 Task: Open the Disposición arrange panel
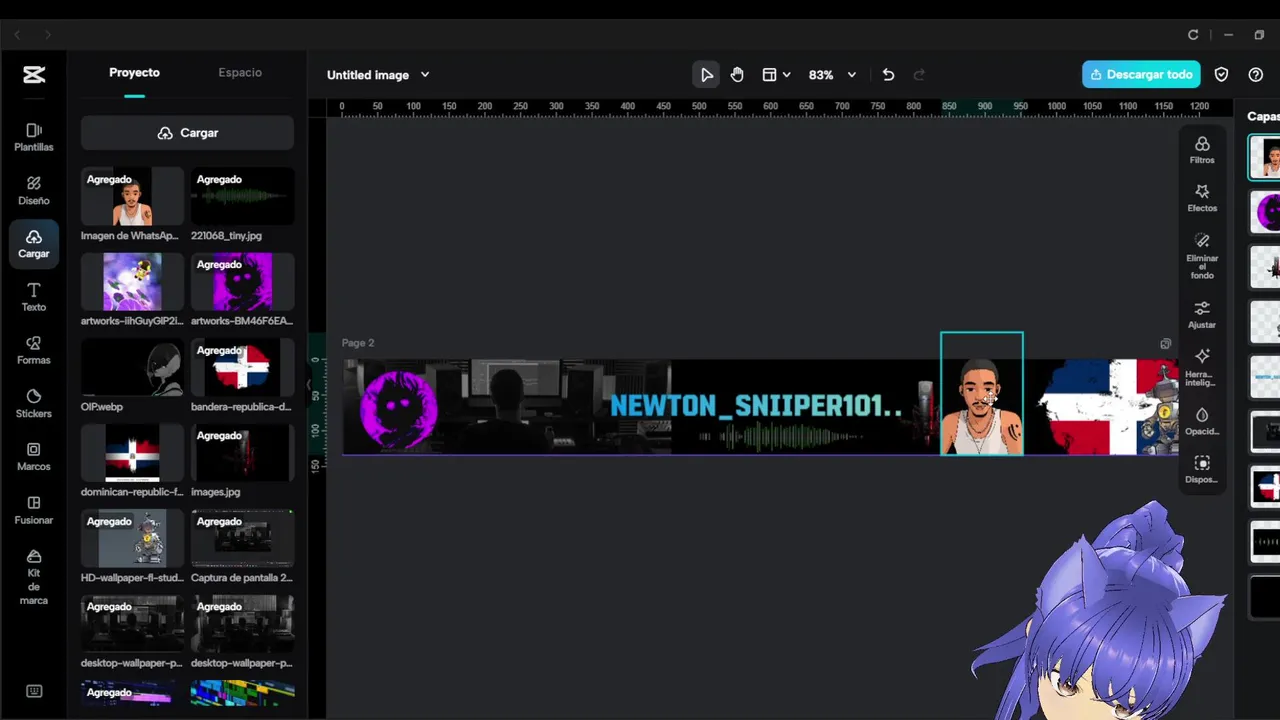pyautogui.click(x=1202, y=470)
